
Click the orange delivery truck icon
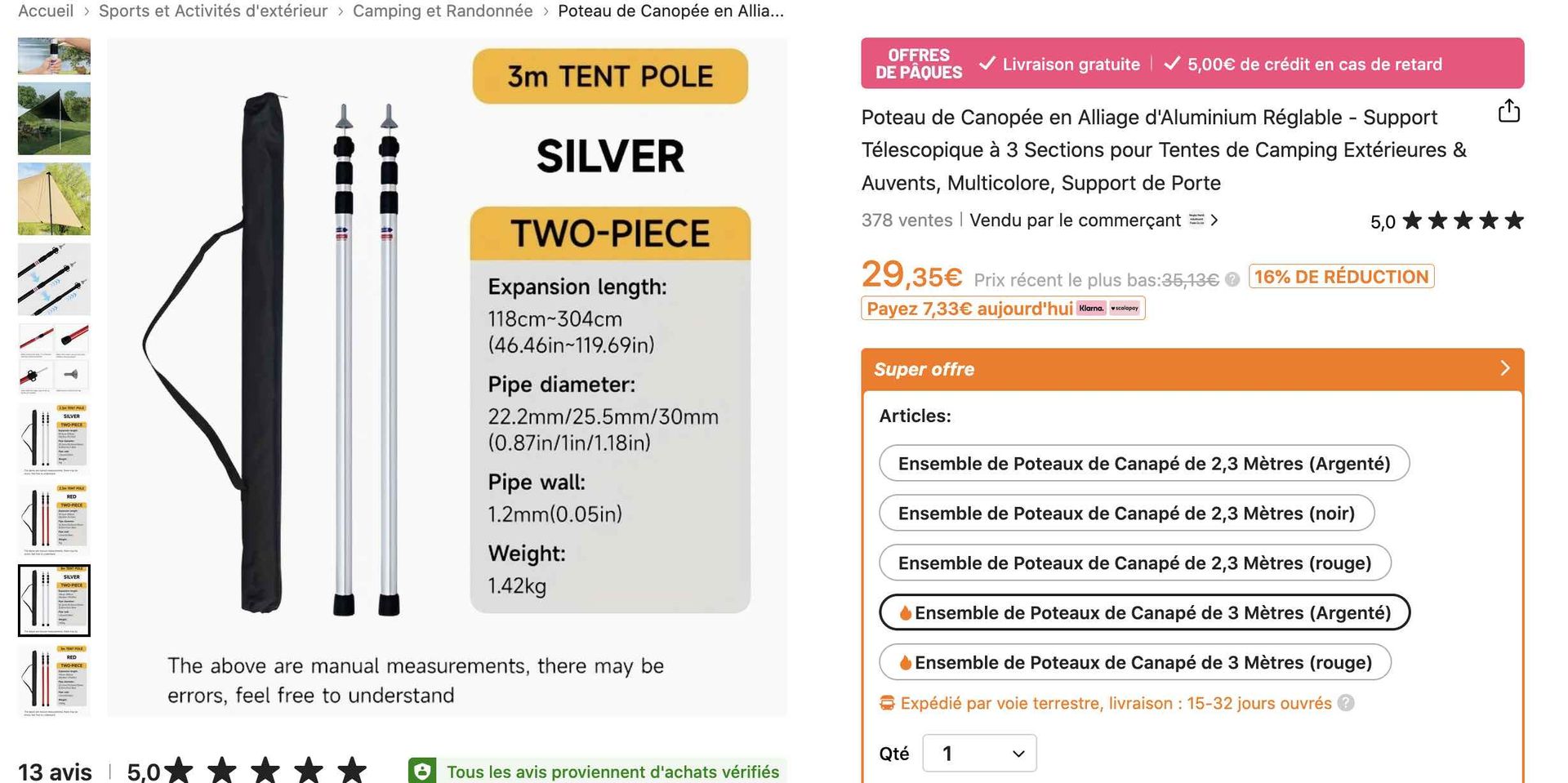(887, 703)
